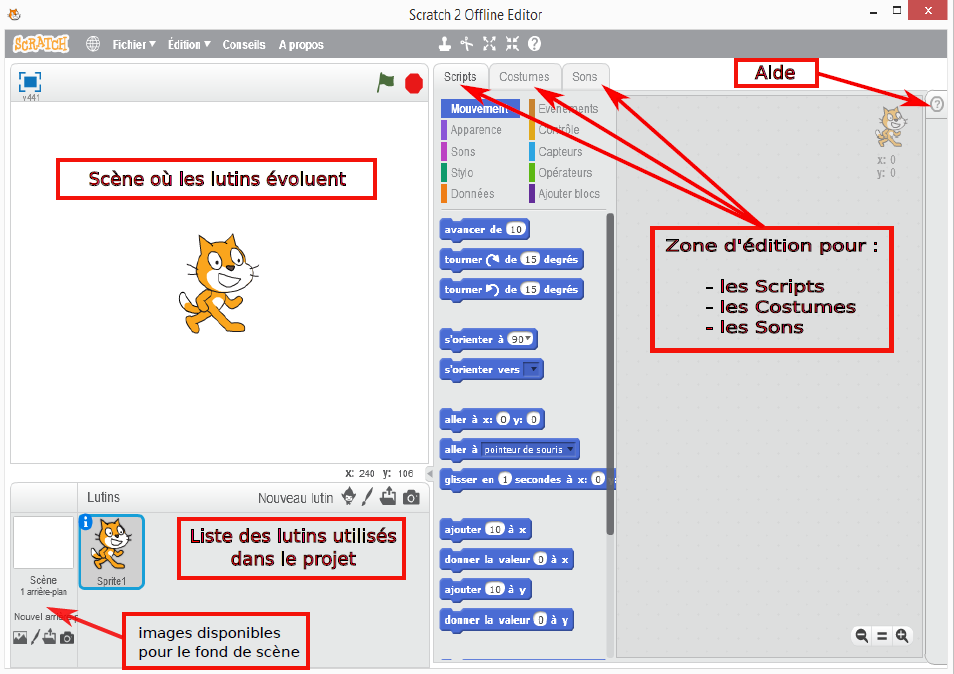This screenshot has width=954, height=674.
Task: Zoom in on the scripts area
Action: click(x=902, y=636)
